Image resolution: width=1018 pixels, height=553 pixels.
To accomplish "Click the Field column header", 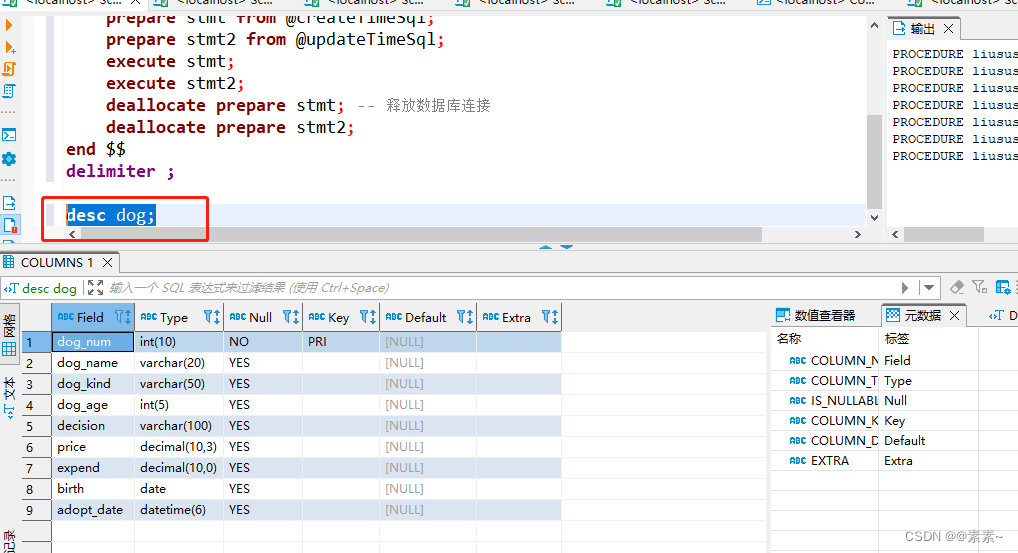I will pyautogui.click(x=93, y=317).
